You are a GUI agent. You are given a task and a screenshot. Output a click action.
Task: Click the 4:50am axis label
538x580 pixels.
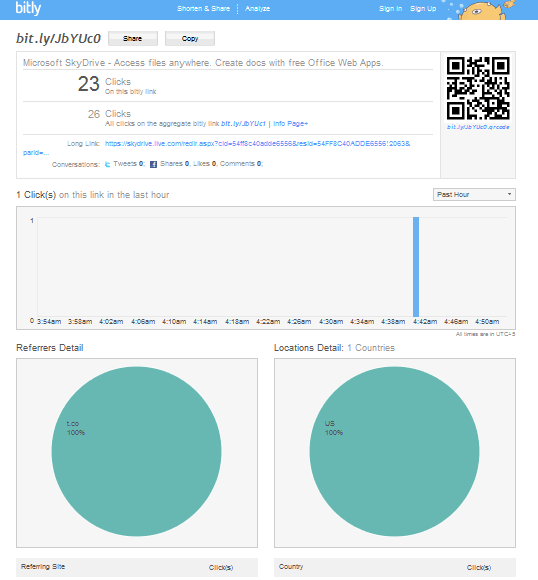point(487,321)
